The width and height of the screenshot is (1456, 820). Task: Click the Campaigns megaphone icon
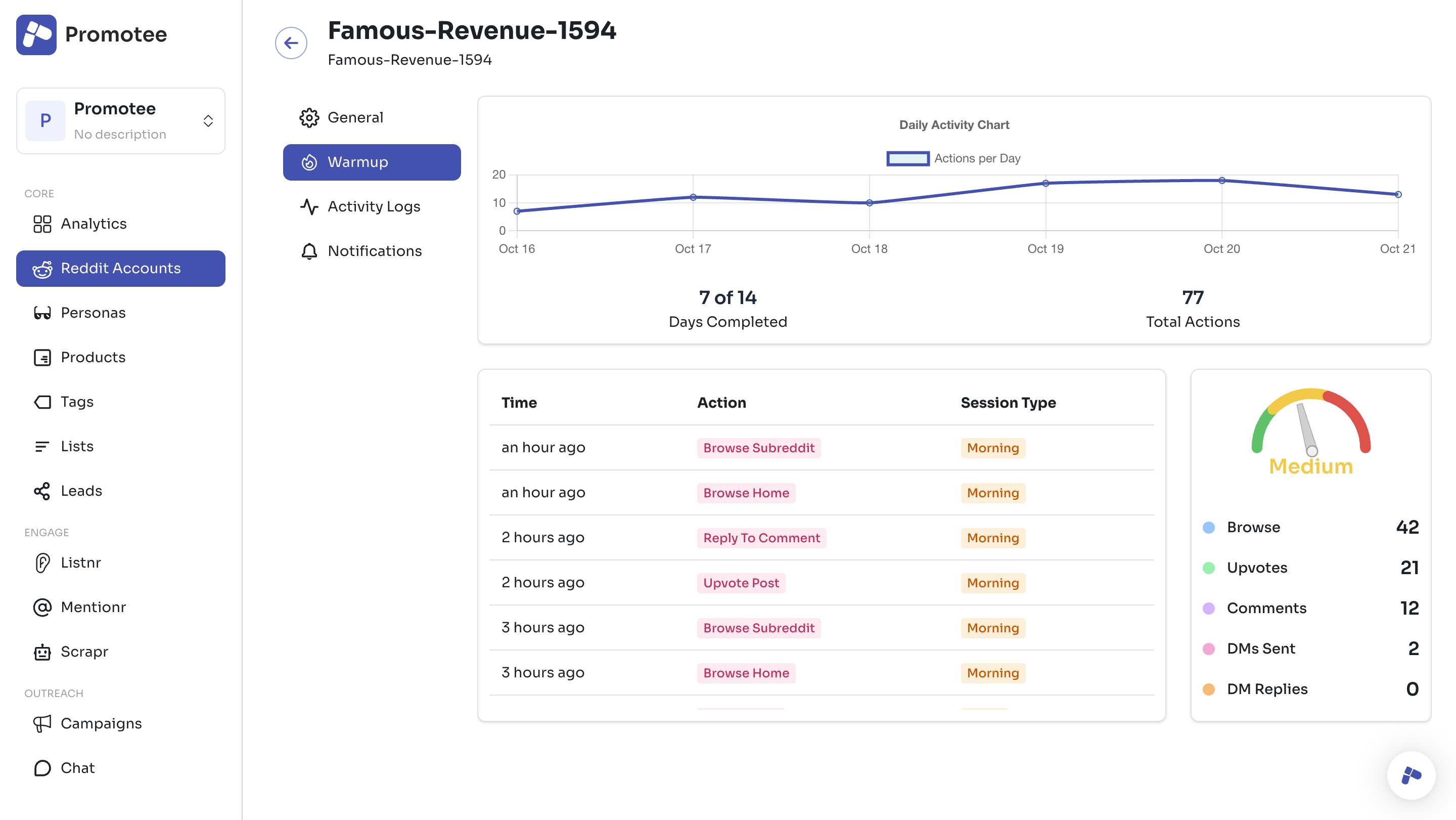click(42, 724)
